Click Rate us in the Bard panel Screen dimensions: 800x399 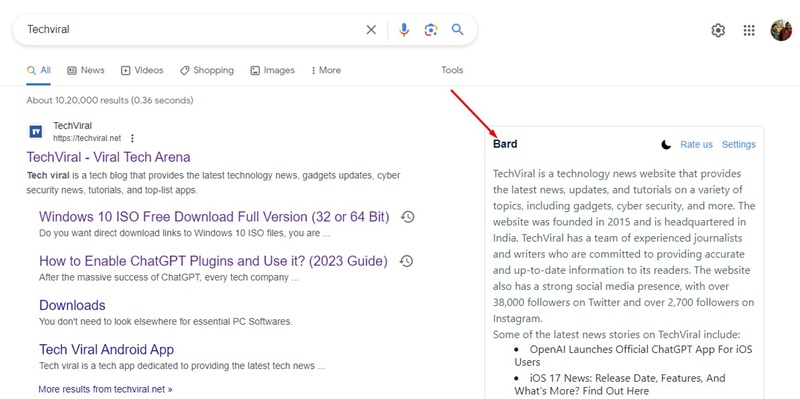(x=696, y=144)
